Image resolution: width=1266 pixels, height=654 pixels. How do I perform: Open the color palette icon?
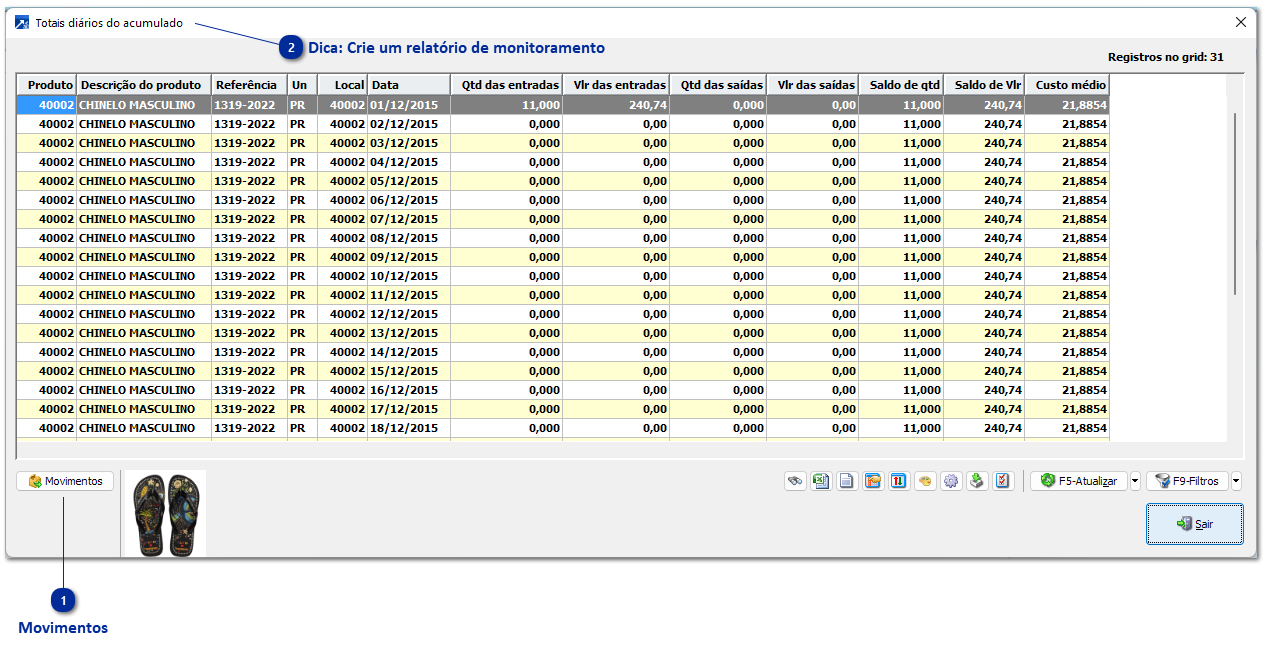point(925,481)
